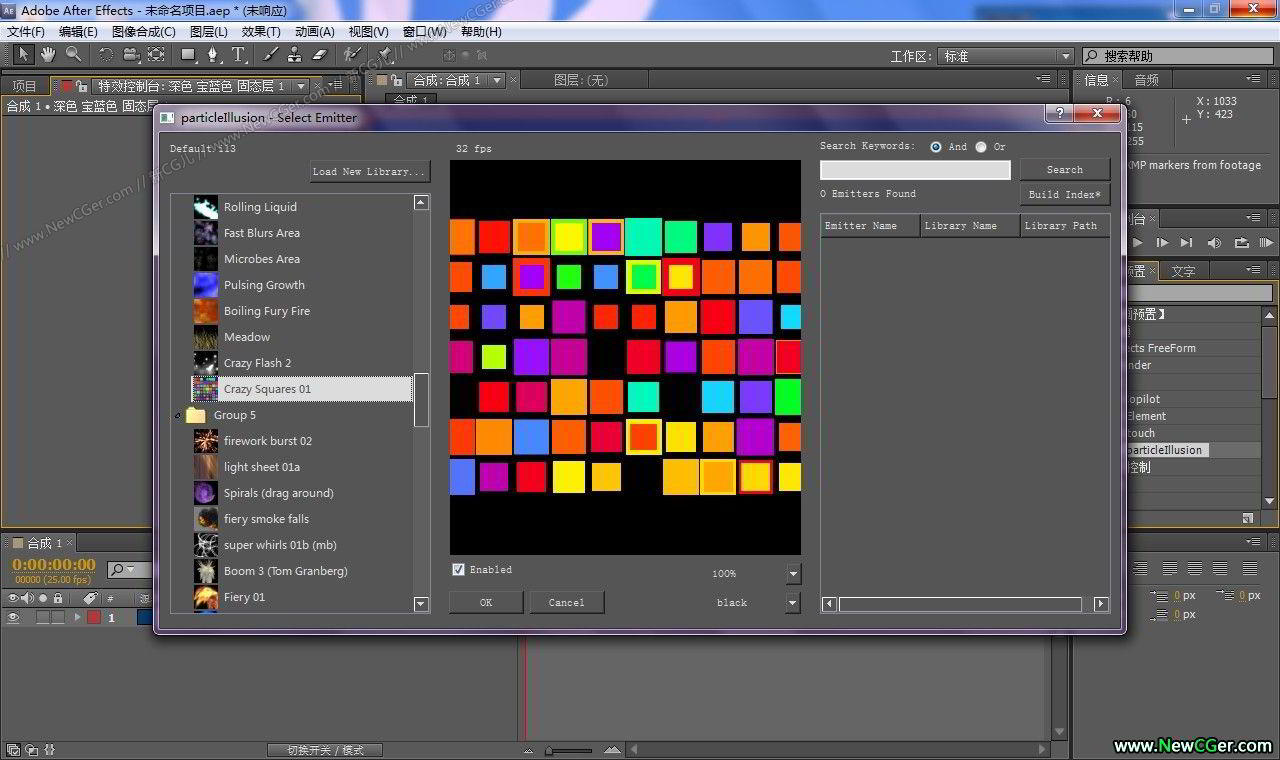
Task: Select the Rectangle shape tool
Action: pyautogui.click(x=188, y=54)
